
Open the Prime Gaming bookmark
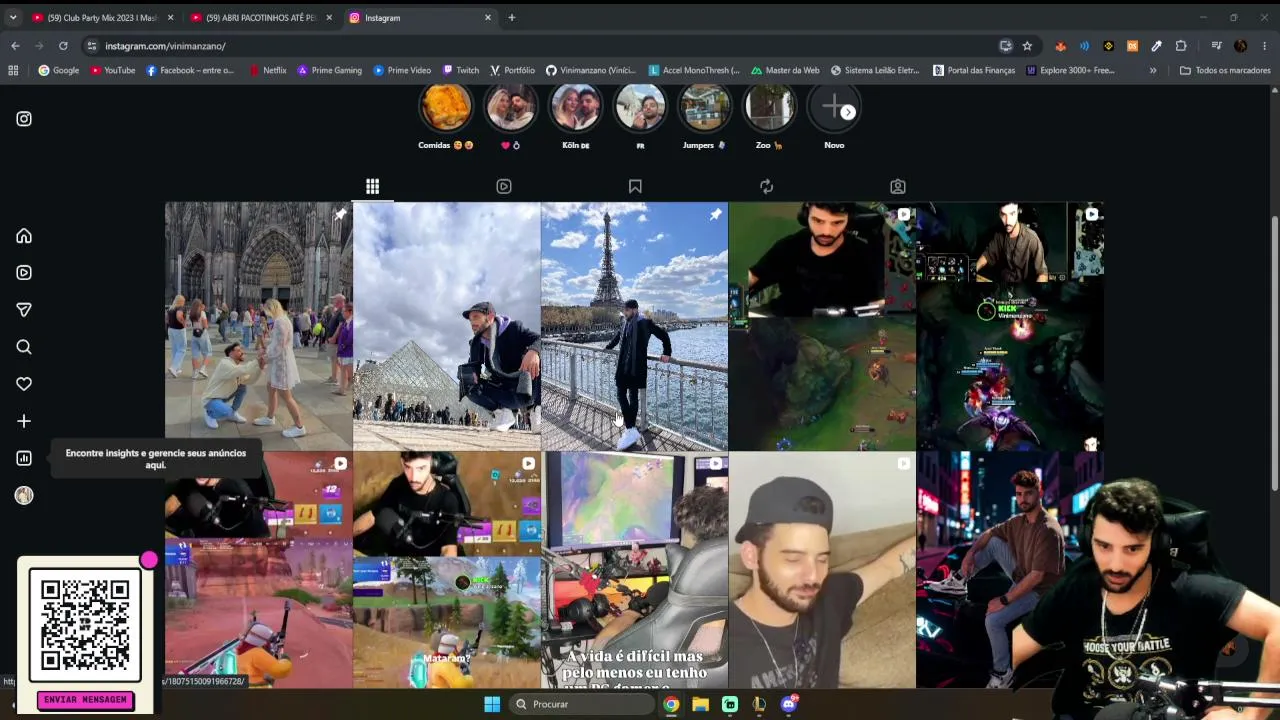click(330, 71)
